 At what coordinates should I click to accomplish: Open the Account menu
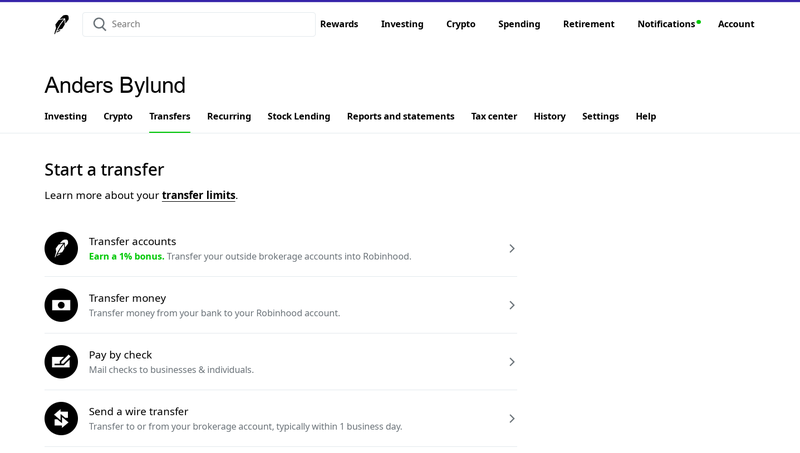point(736,24)
